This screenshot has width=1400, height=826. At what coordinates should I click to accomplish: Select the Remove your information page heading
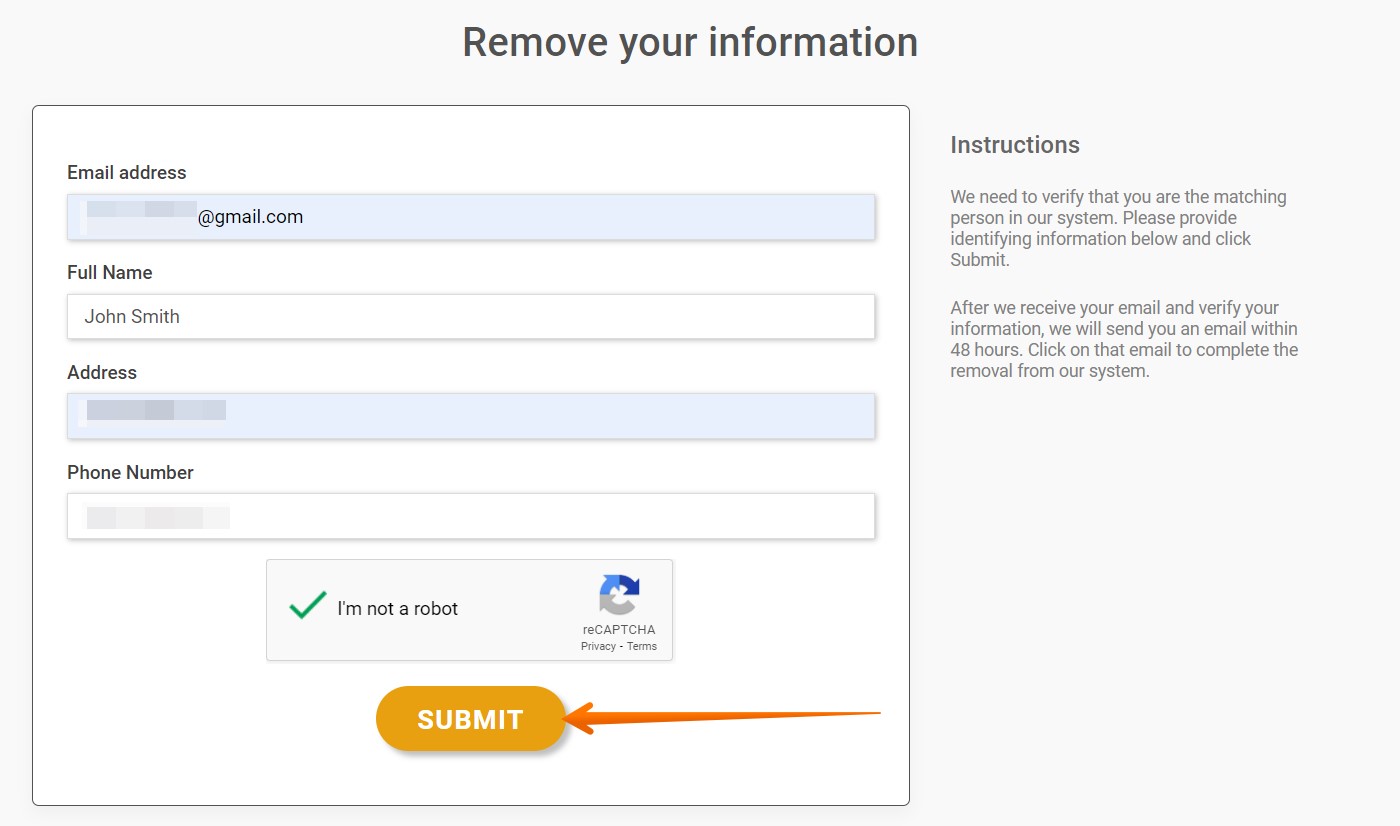690,42
